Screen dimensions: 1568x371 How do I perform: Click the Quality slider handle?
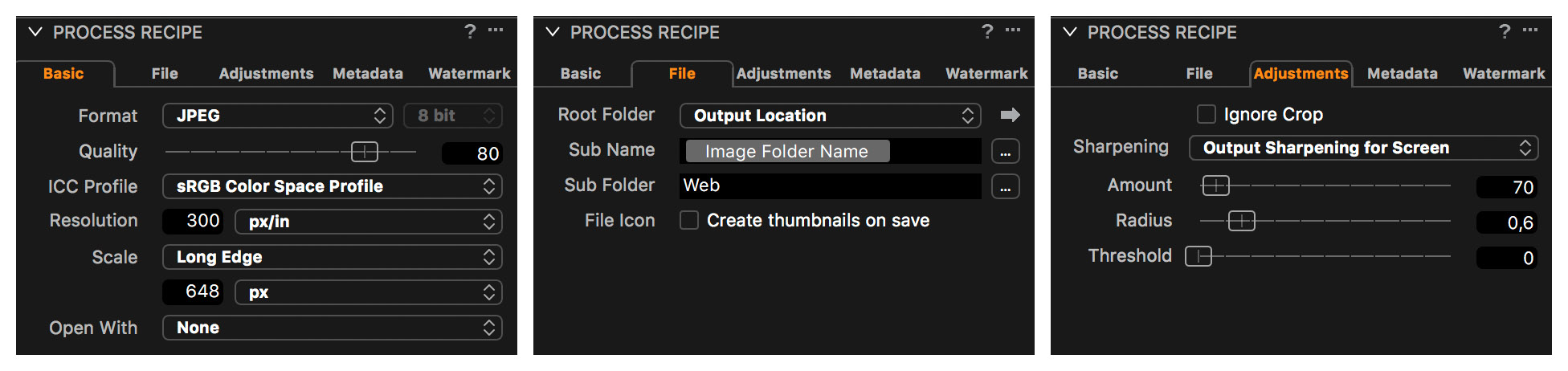[x=365, y=151]
